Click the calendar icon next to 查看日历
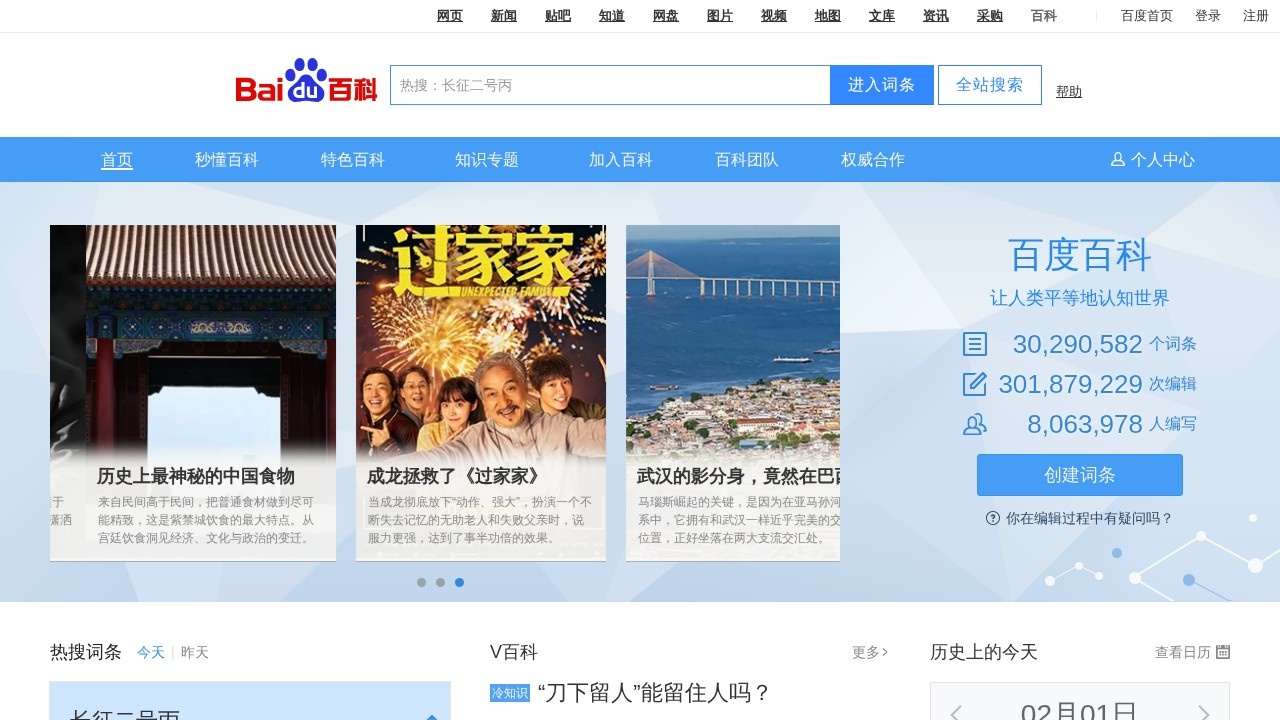1280x720 pixels. [1223, 652]
